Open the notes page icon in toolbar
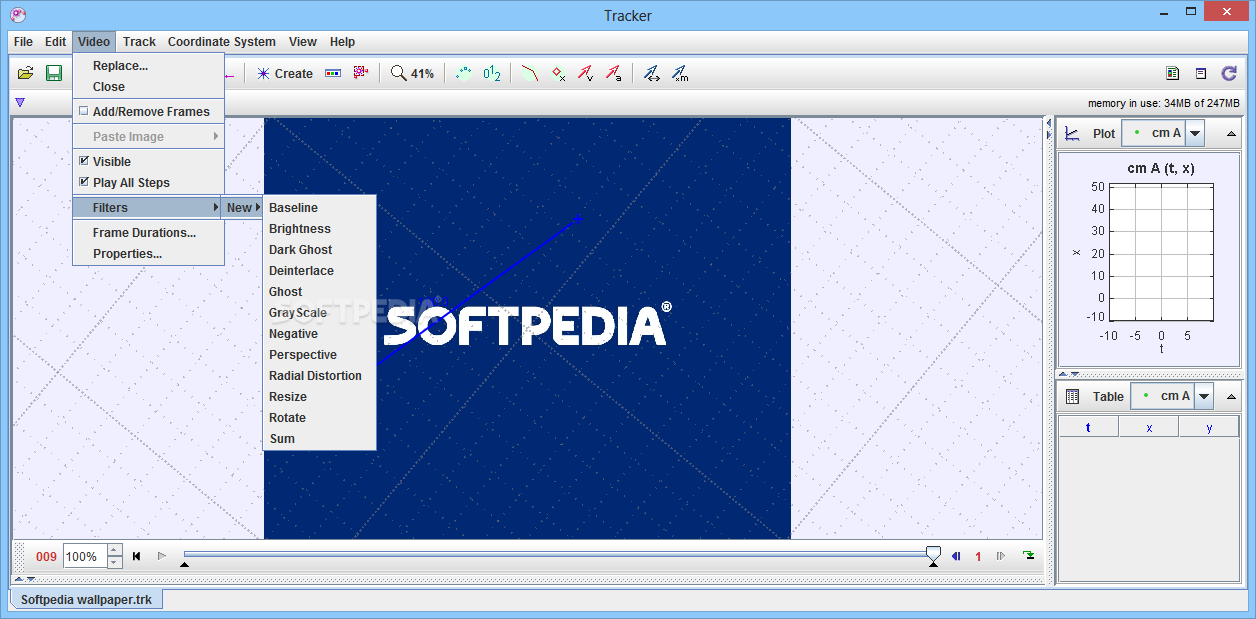Viewport: 1256px width, 619px height. 1172,73
